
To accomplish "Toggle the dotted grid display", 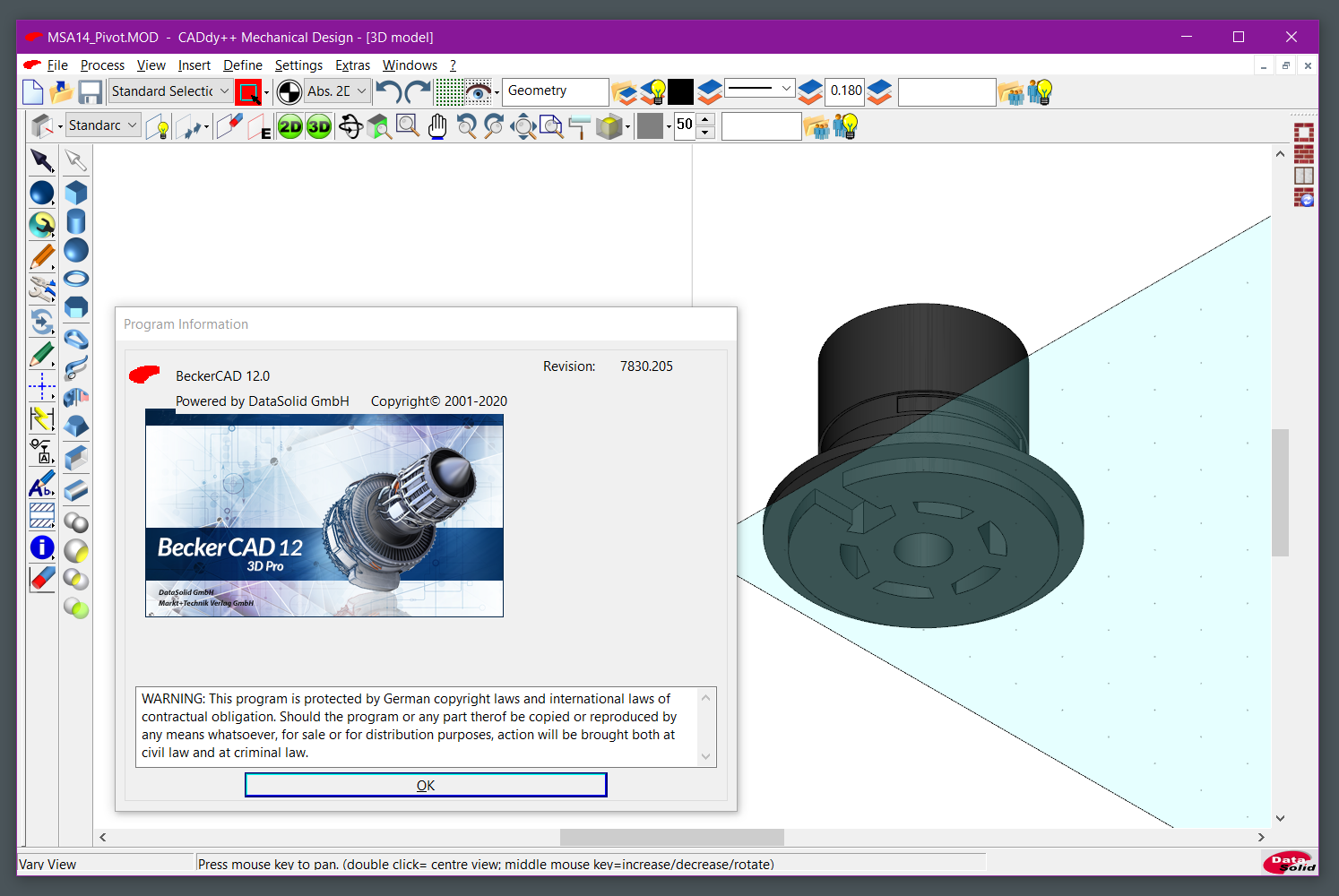I will [x=449, y=91].
